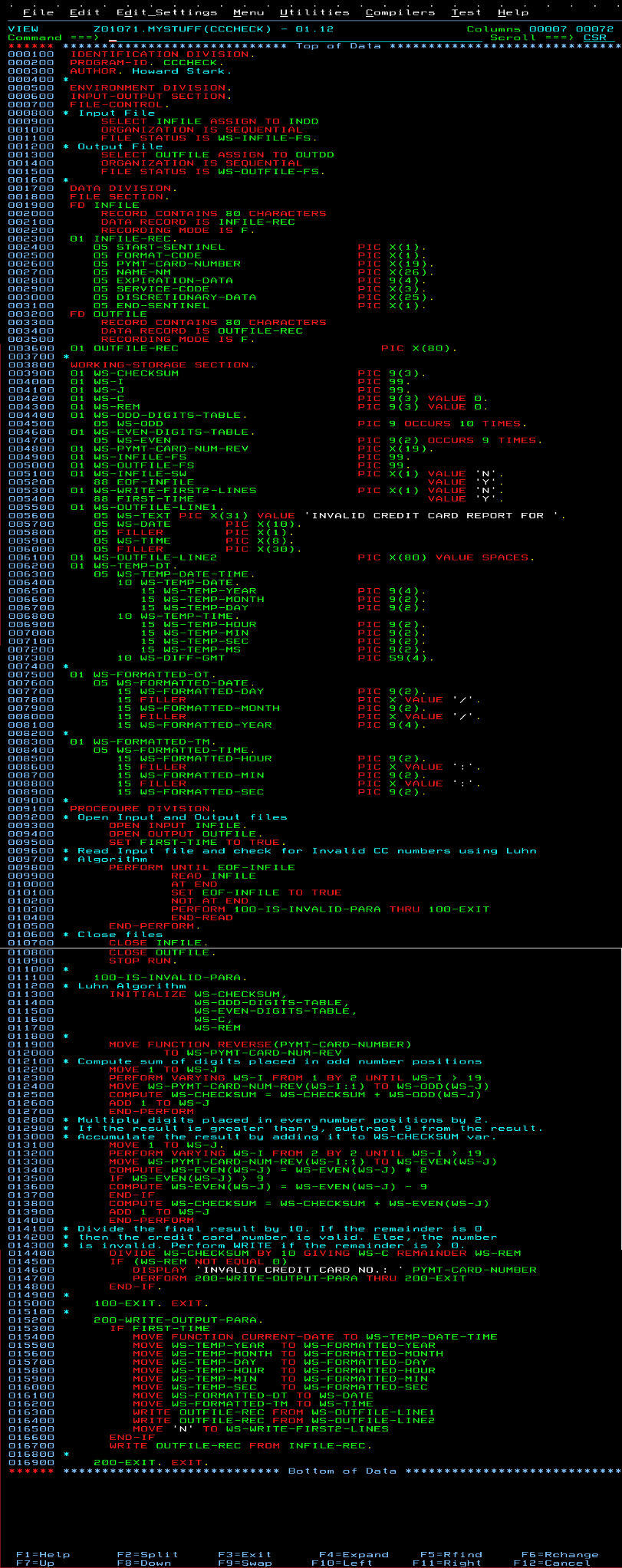Click 'WORKING-STORAGE SECTION.' text
622x1568 pixels.
coord(163,365)
